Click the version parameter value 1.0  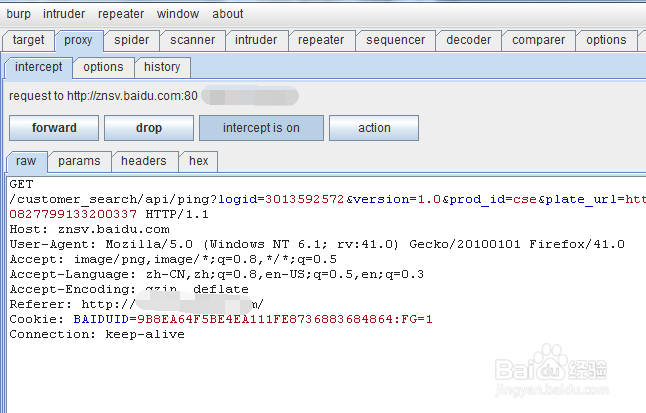[x=429, y=199]
